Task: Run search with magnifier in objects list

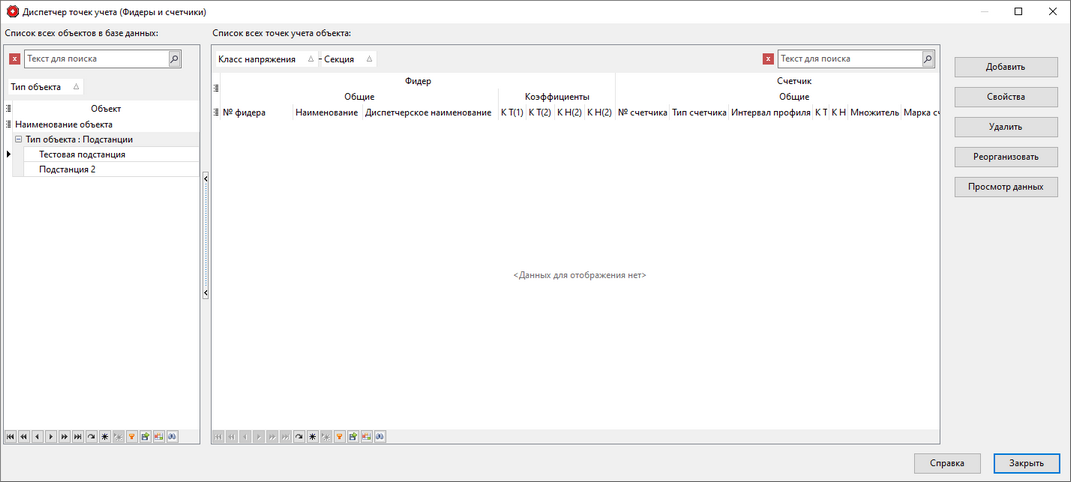Action: (175, 59)
